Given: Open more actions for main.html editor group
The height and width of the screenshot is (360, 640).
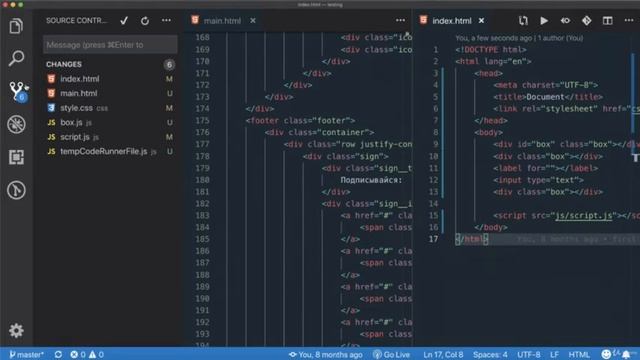Looking at the screenshot, I should [400, 20].
